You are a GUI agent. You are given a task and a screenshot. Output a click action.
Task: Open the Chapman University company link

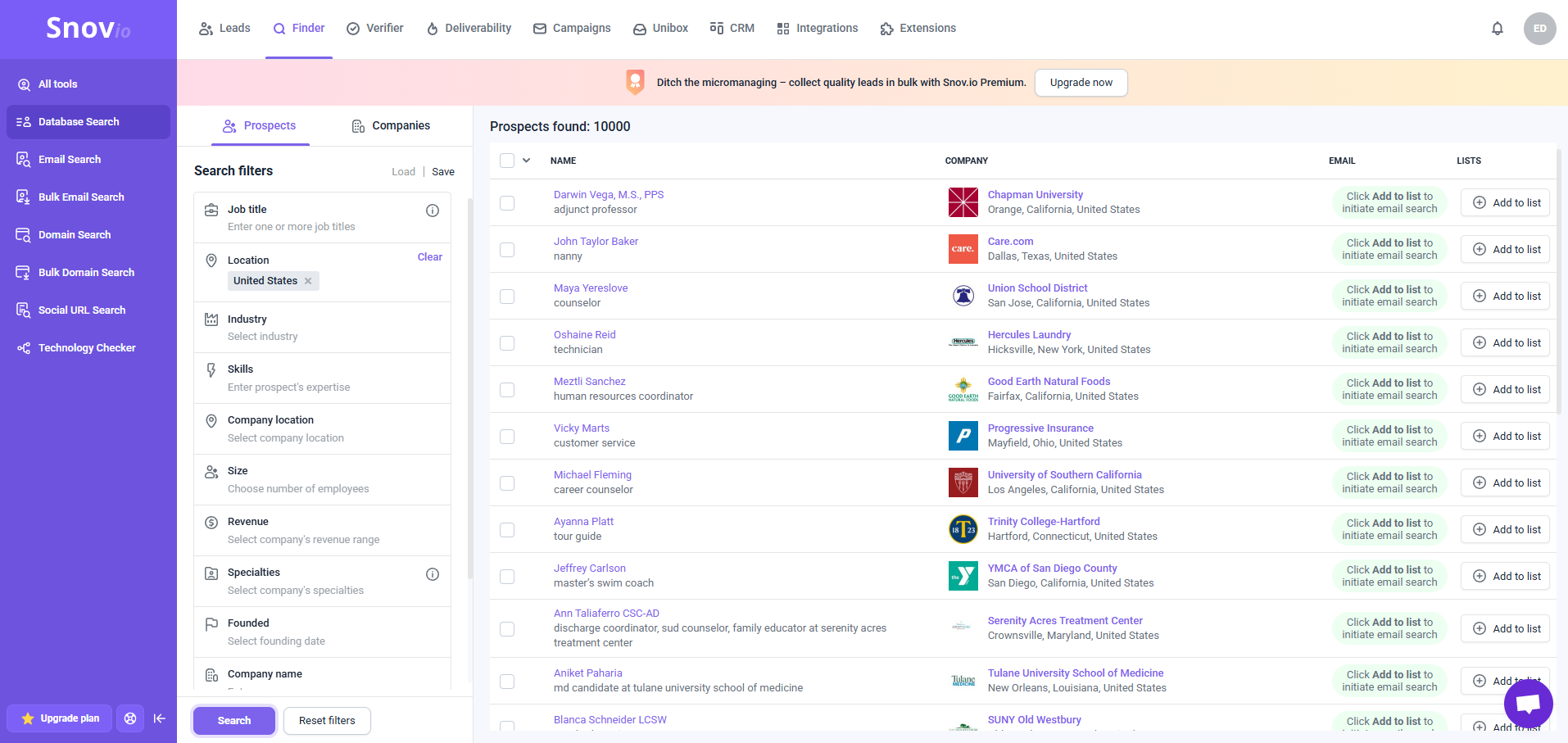[1035, 194]
